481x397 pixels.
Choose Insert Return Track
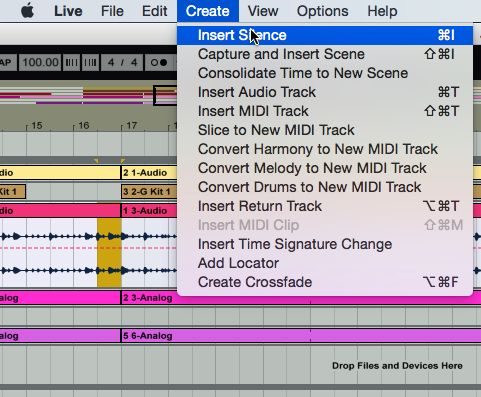[325, 206]
